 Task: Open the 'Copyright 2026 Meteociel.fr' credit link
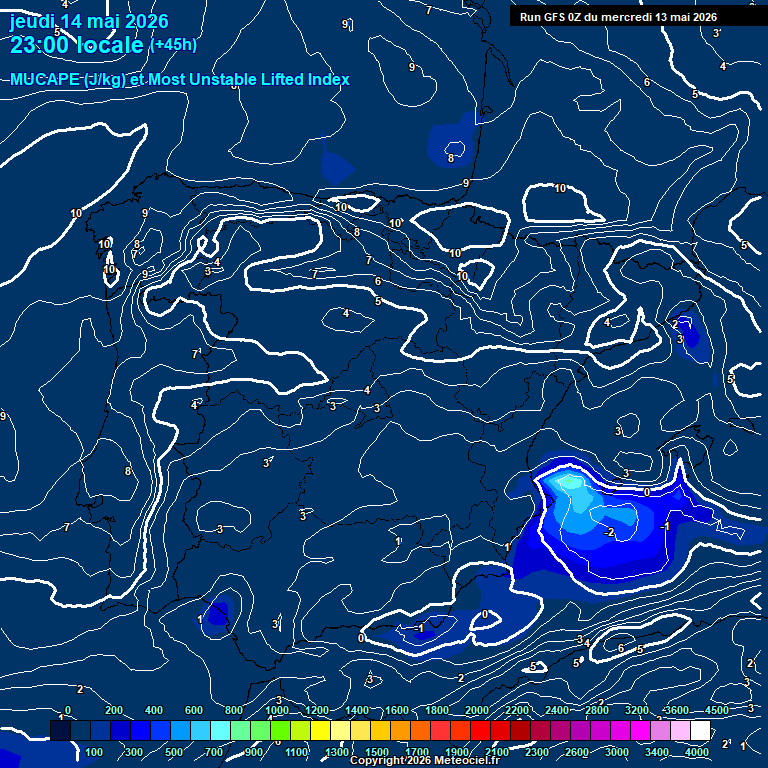pos(425,760)
